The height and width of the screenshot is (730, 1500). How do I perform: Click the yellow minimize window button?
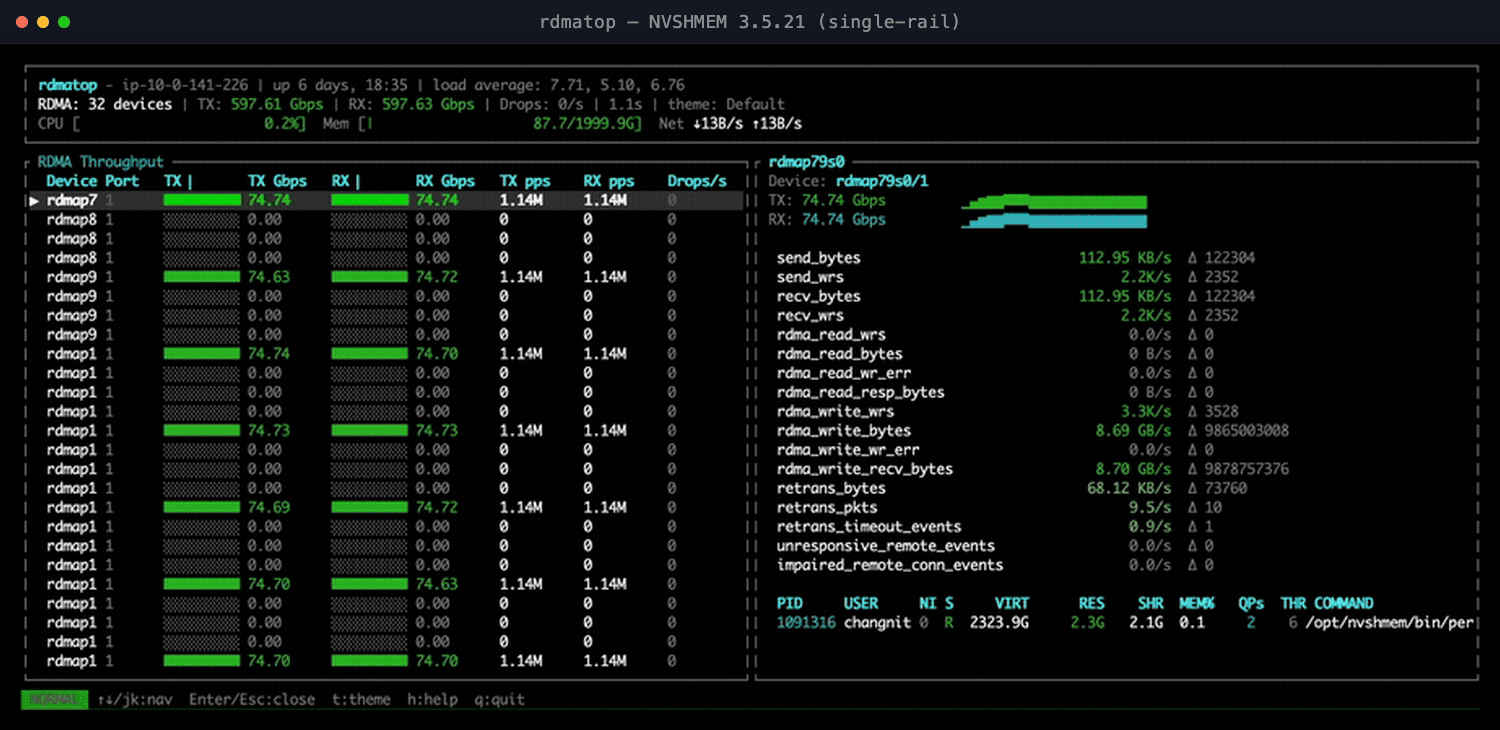pyautogui.click(x=43, y=21)
